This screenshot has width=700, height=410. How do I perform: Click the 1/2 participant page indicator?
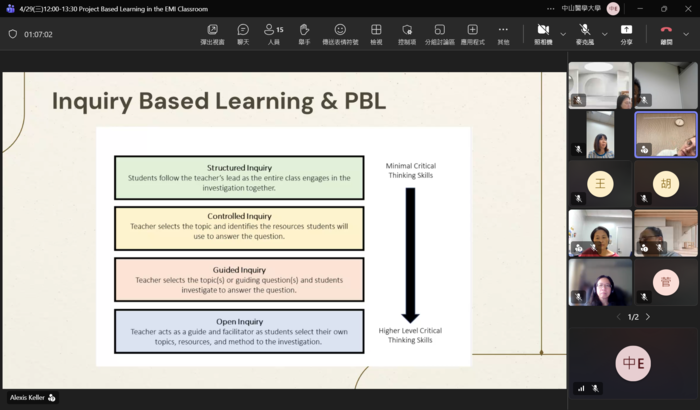633,317
